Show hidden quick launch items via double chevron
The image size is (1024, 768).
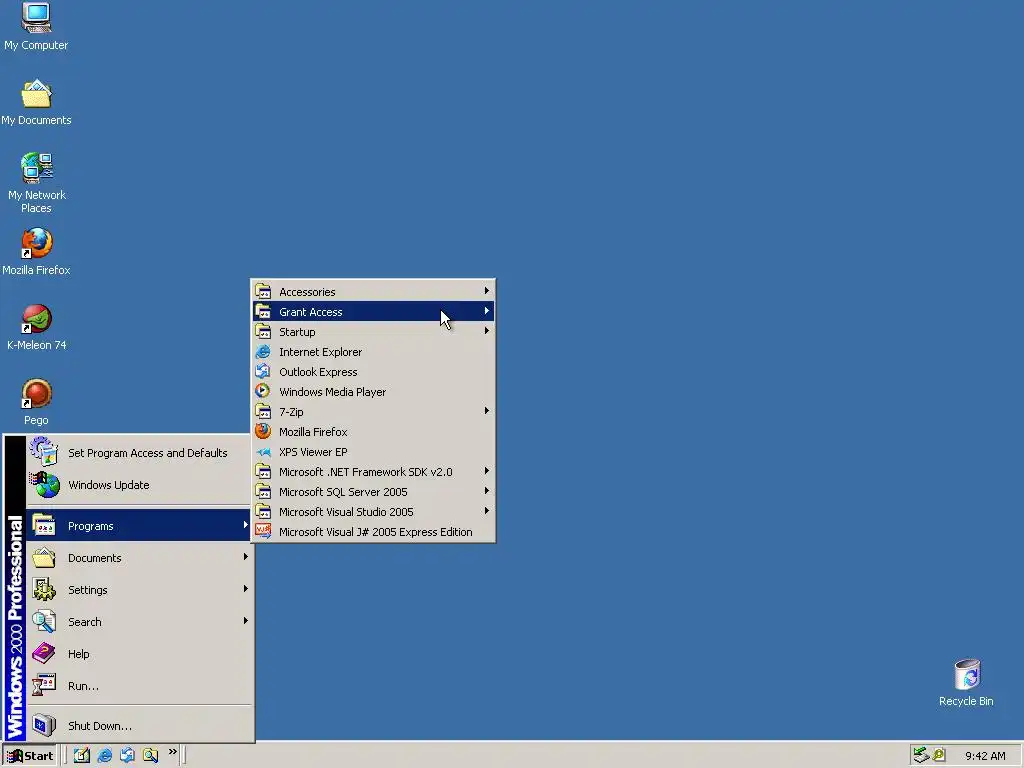point(172,752)
